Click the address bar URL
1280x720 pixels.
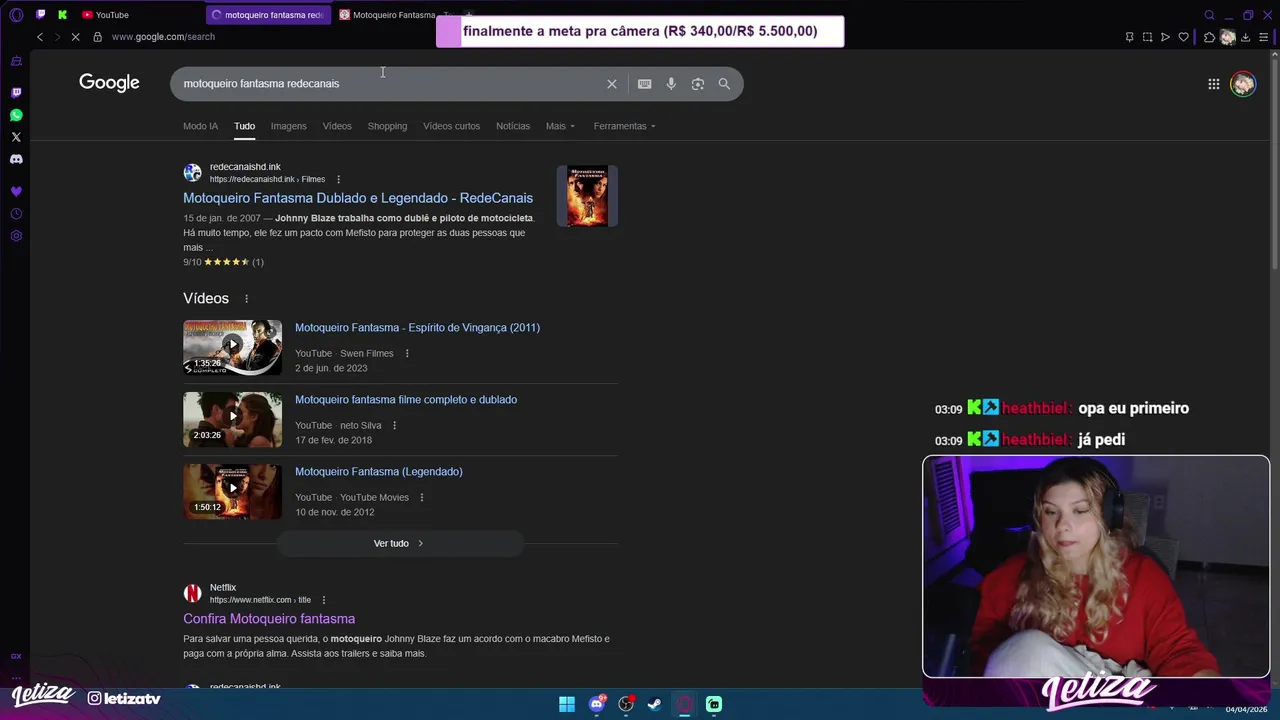[x=163, y=37]
